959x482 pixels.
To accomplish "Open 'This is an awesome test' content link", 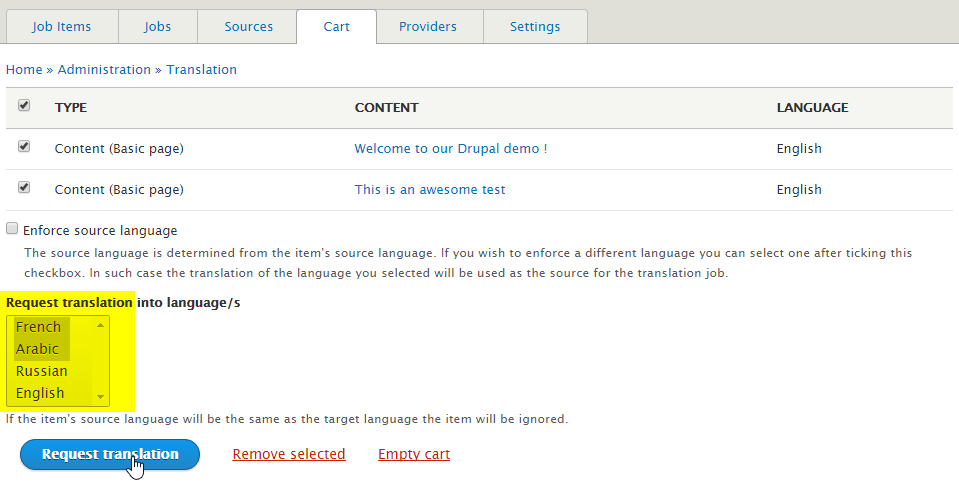I will click(429, 190).
